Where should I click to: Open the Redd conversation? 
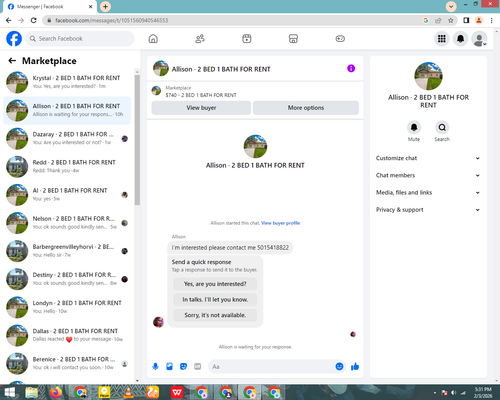[67, 166]
